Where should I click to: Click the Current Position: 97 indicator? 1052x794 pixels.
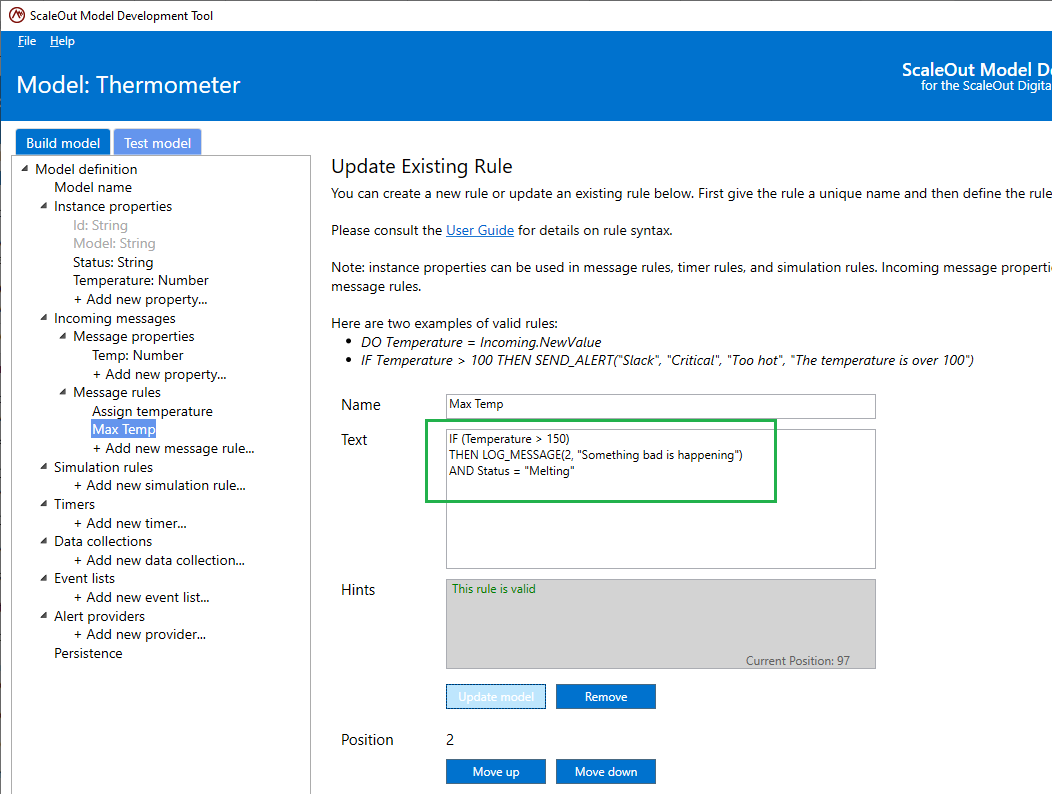tap(798, 660)
